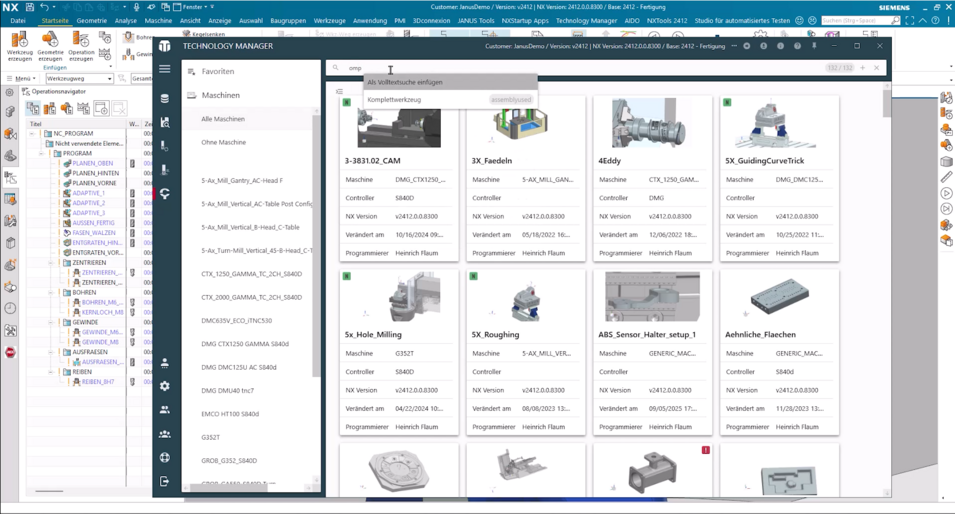Screen dimensions: 955x514
Task: Open the Werkzeuge ribbon tab
Action: [329, 20]
